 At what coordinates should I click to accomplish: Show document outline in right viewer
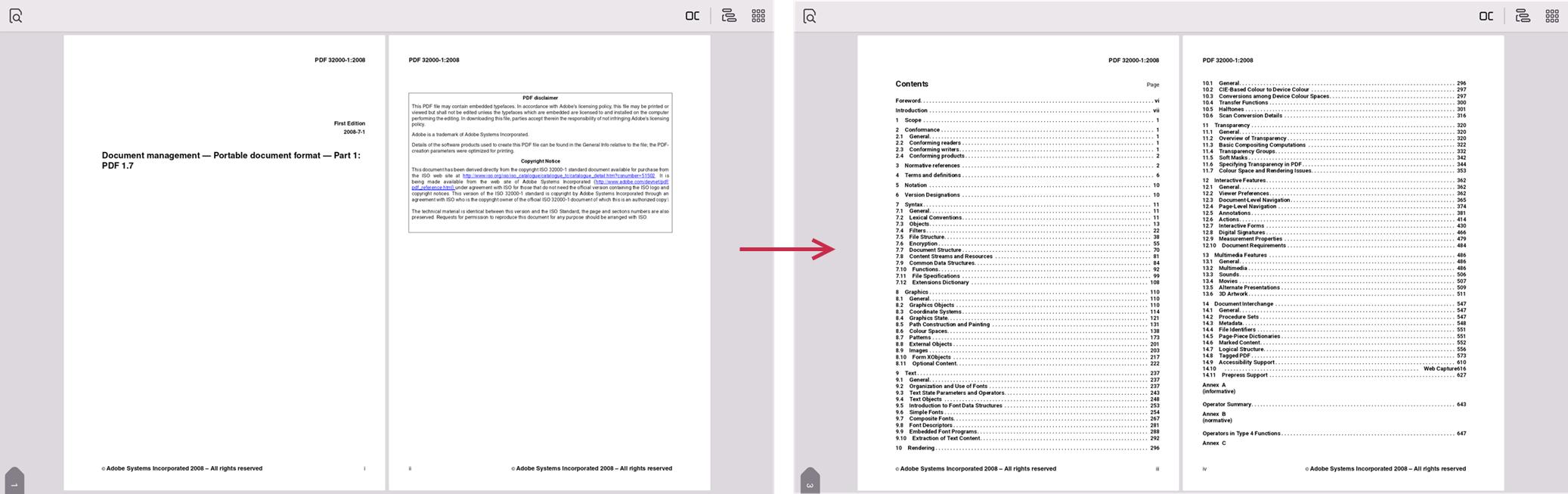pyautogui.click(x=1523, y=16)
